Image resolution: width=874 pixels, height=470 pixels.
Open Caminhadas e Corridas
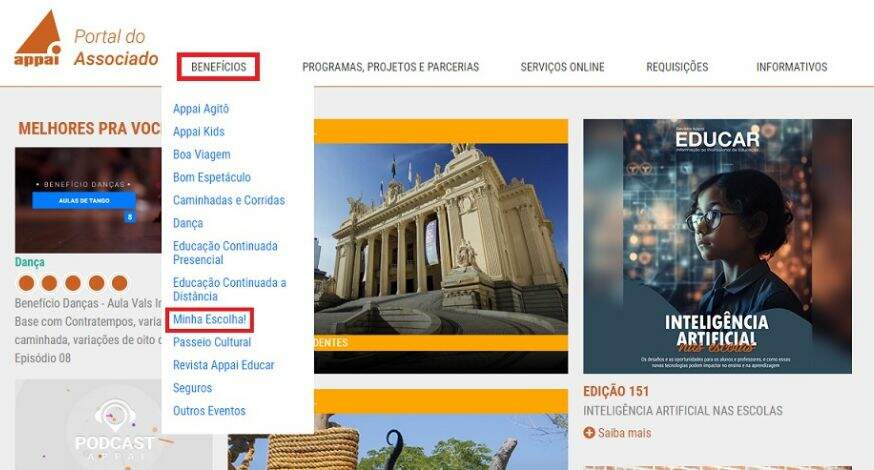point(229,200)
